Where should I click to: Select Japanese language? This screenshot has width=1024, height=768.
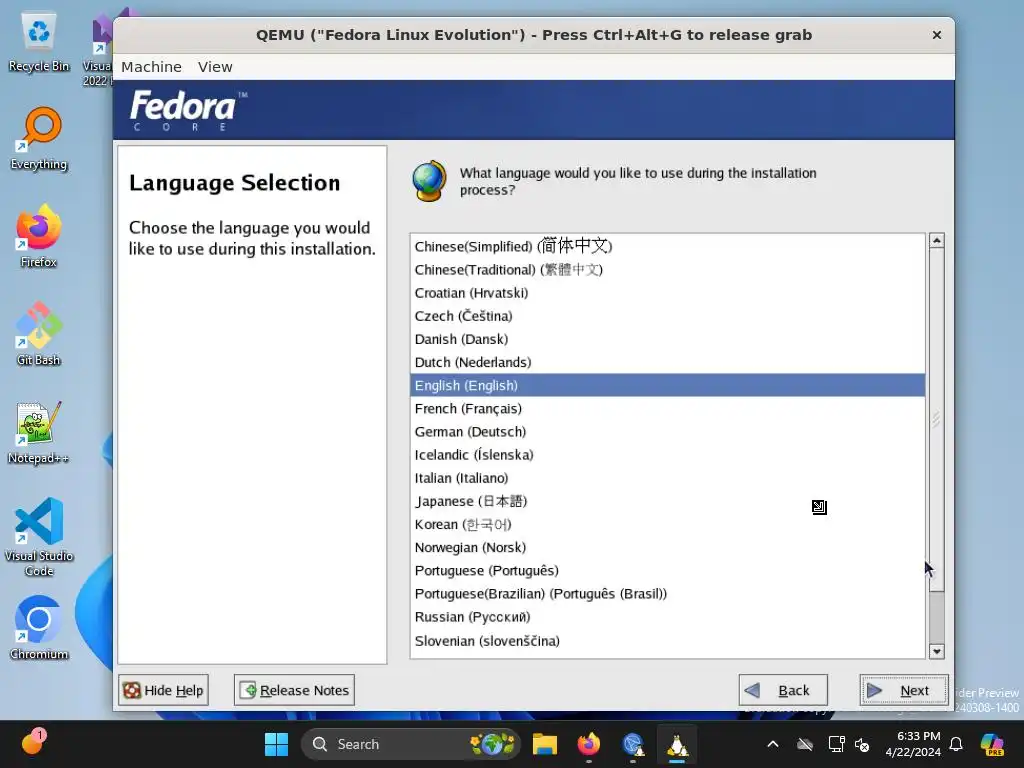[x=667, y=502]
